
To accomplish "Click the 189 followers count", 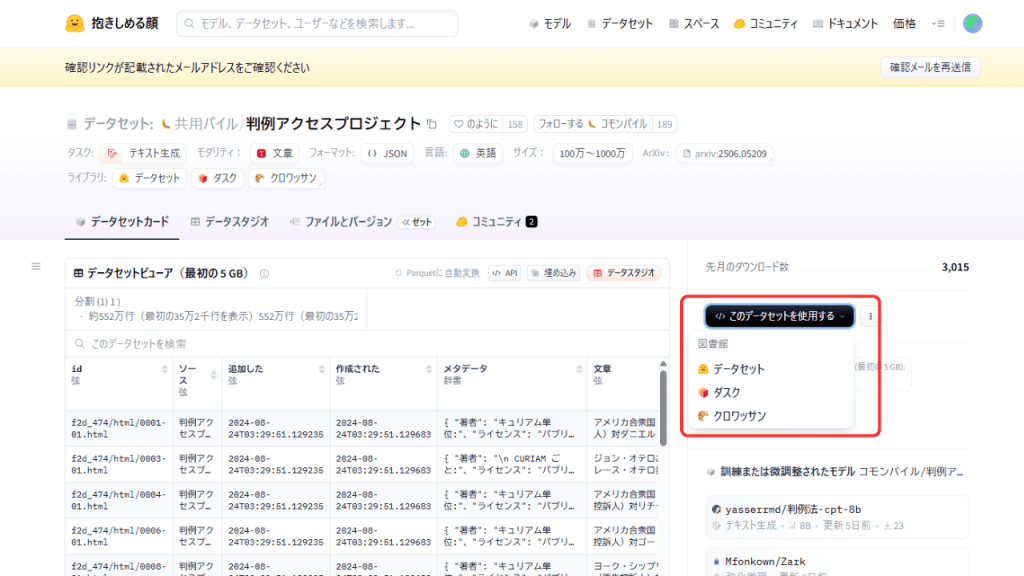I will (665, 124).
